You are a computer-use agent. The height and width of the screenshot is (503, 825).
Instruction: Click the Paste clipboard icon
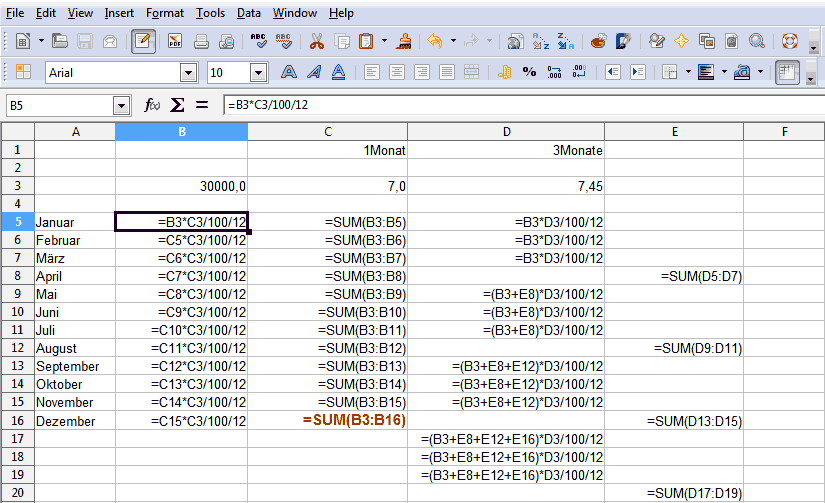tap(366, 41)
